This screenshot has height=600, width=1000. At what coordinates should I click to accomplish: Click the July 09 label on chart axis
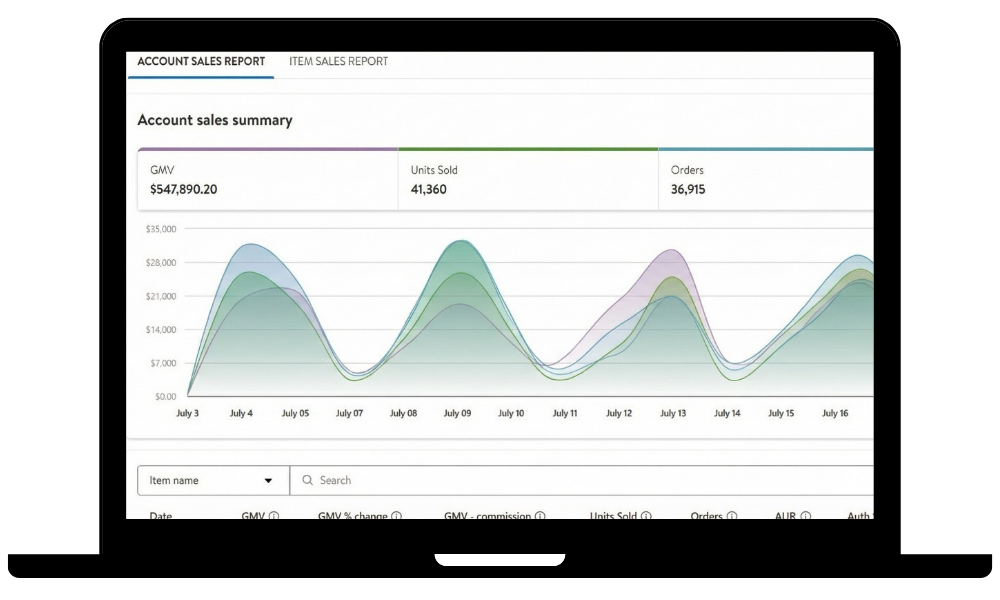[x=457, y=413]
